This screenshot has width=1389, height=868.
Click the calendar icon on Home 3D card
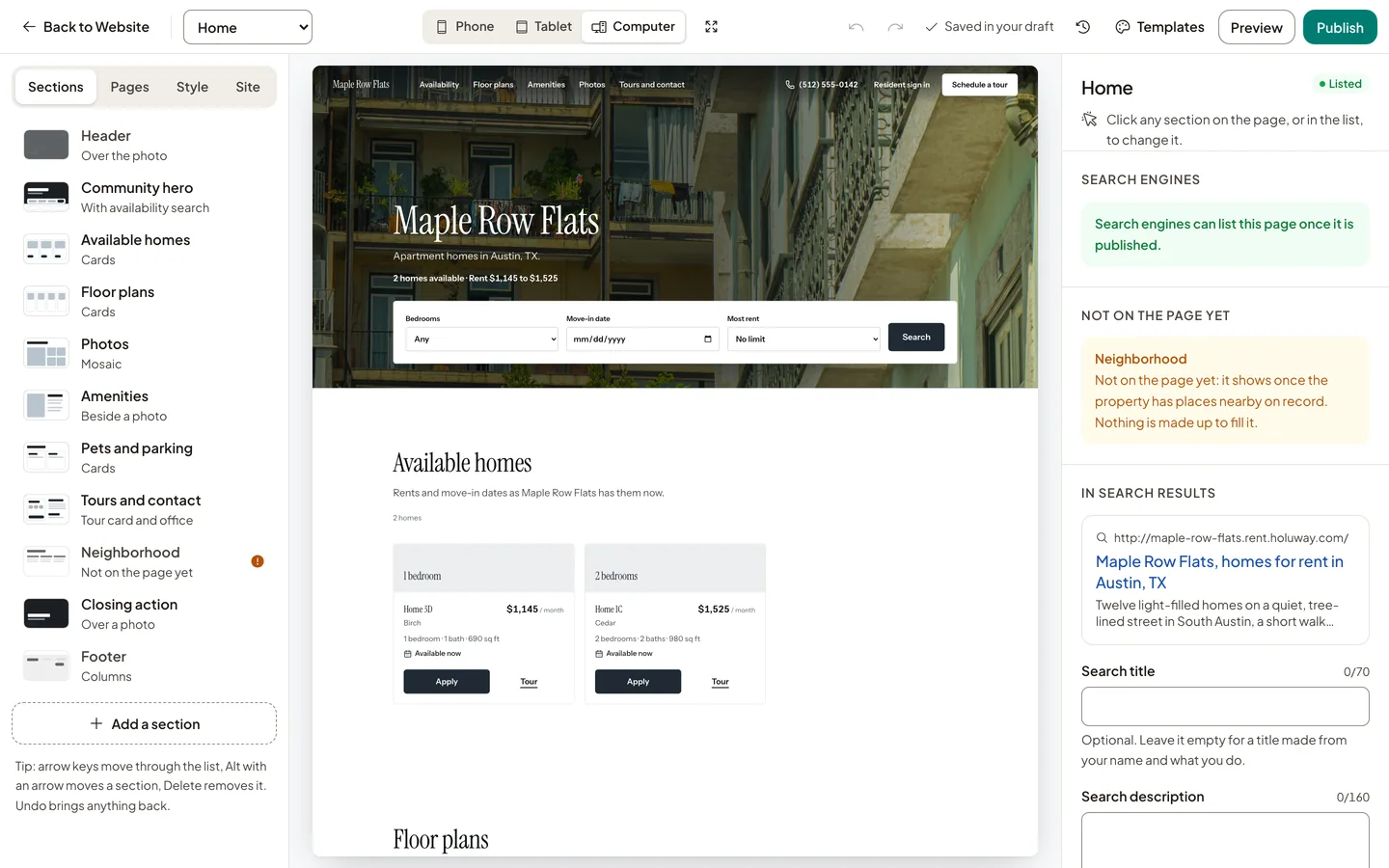[407, 654]
